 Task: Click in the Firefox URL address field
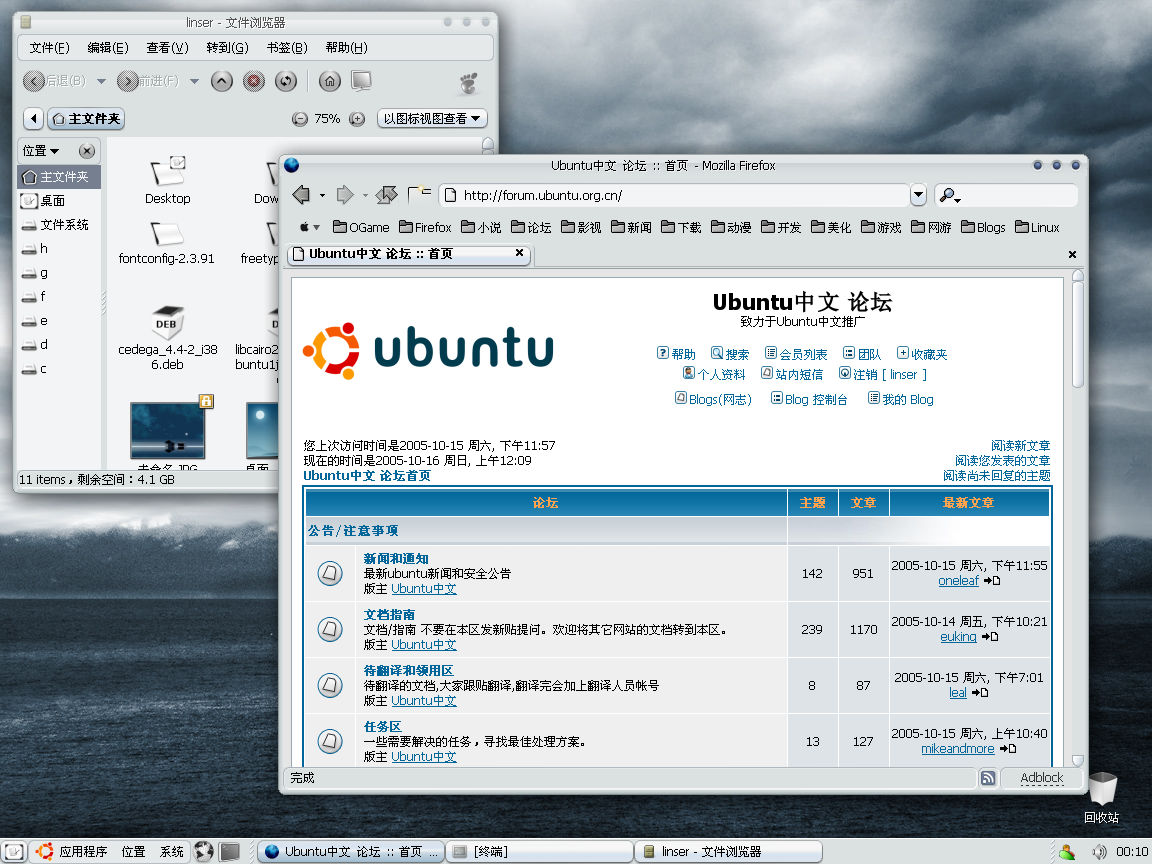click(676, 195)
